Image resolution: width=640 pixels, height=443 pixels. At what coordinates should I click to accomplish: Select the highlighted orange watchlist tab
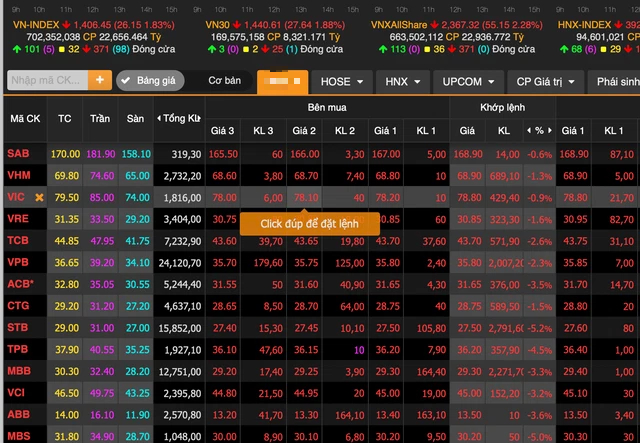(282, 81)
